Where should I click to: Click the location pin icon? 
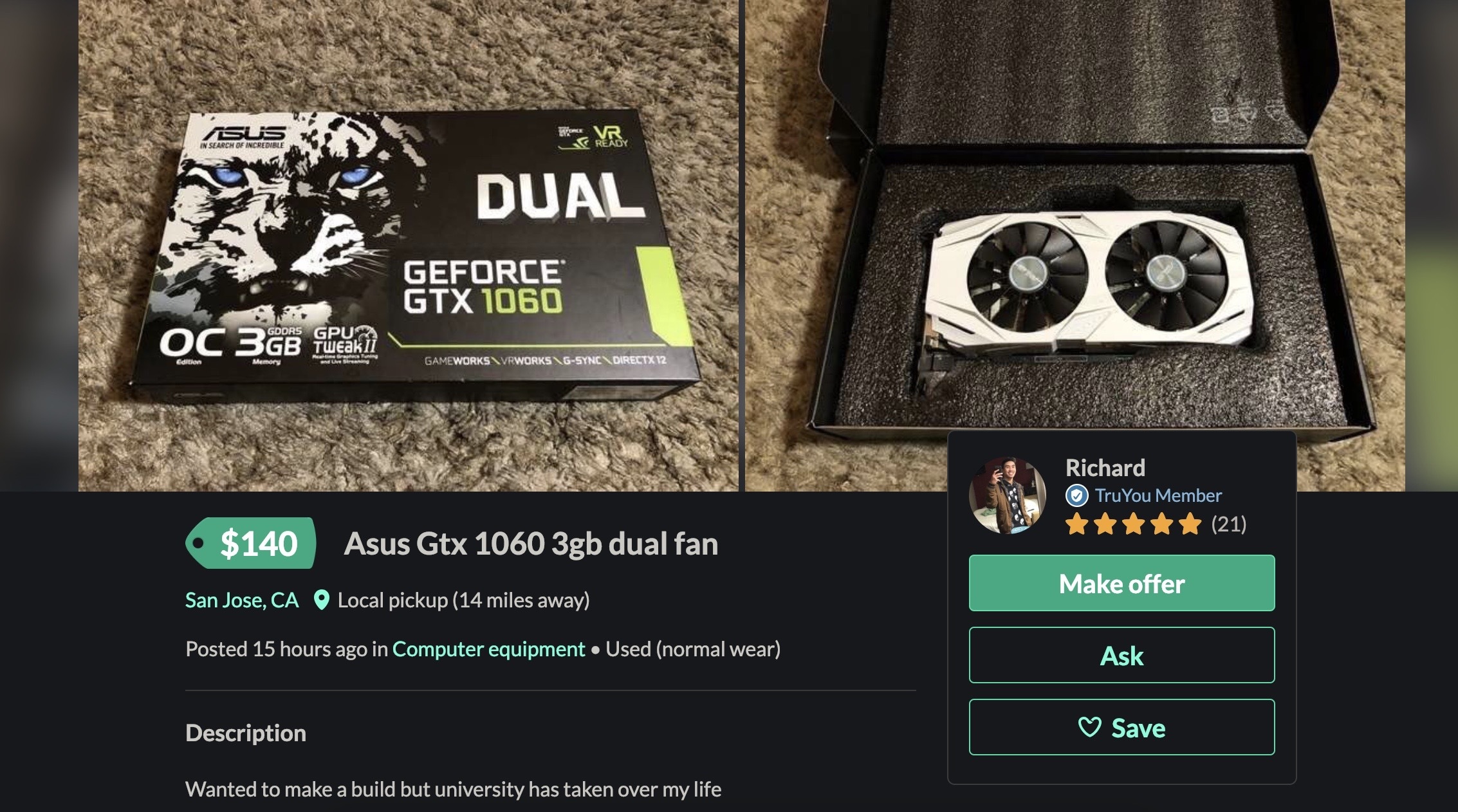pos(321,600)
